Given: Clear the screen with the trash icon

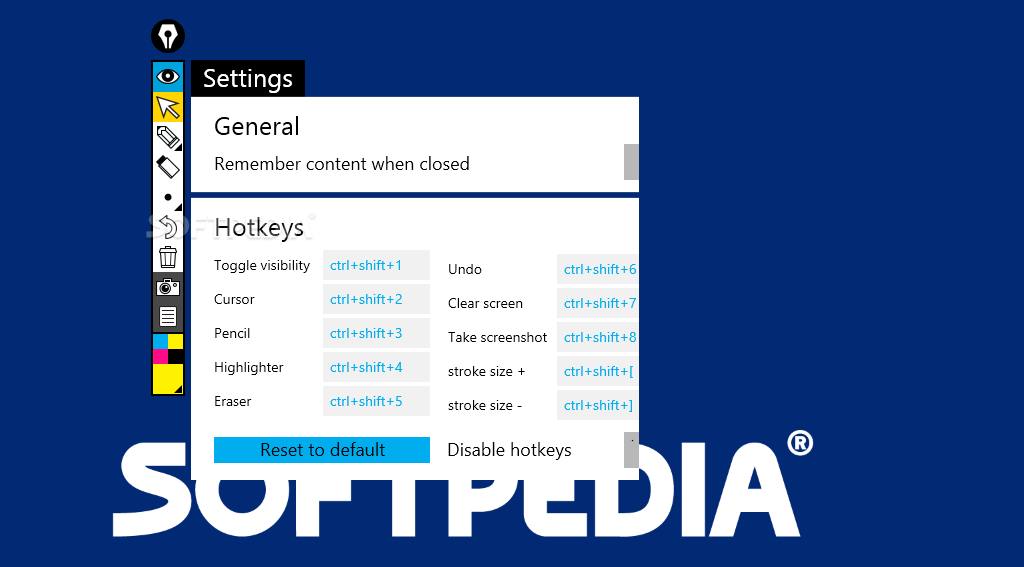Looking at the screenshot, I should point(168,257).
